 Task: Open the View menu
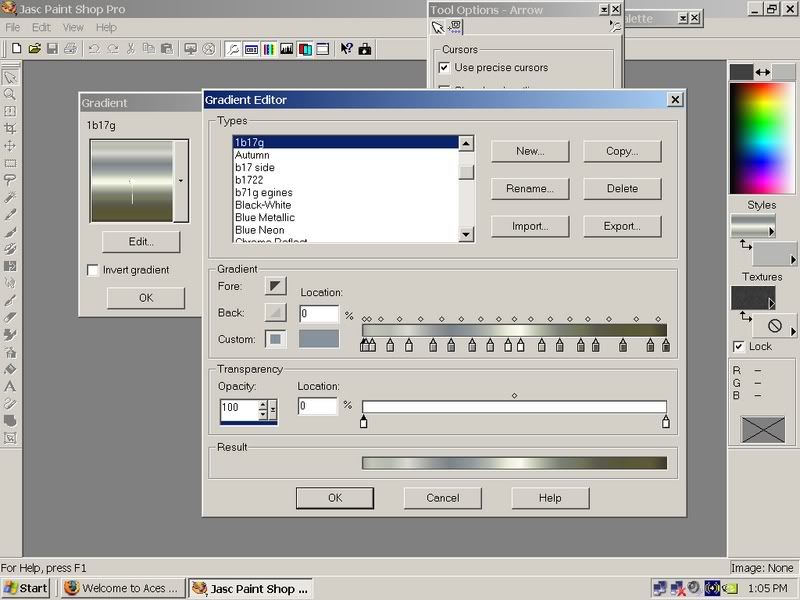coord(73,27)
